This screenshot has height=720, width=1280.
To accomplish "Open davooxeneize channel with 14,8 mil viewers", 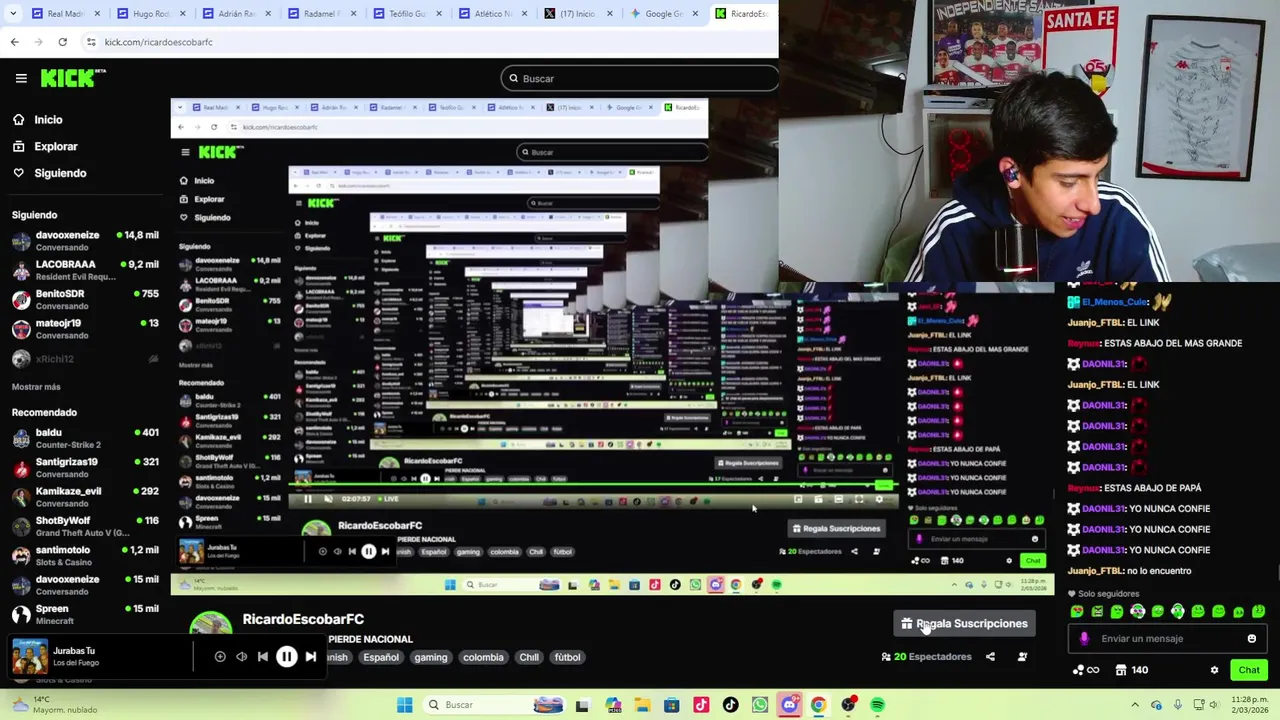I will [85, 241].
